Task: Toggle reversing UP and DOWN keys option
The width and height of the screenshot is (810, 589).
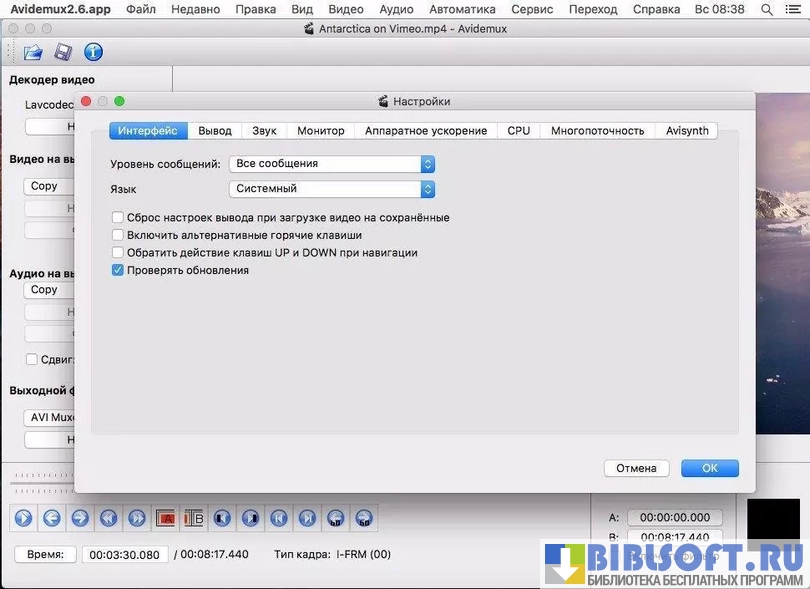Action: 118,253
